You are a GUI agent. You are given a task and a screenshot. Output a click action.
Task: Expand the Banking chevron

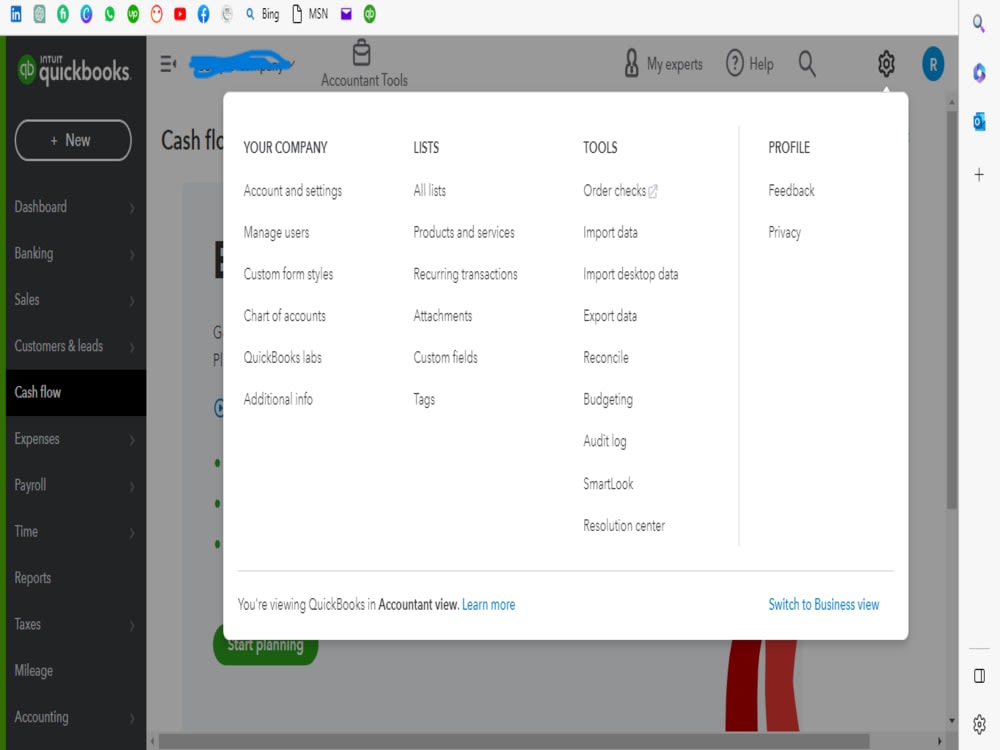[x=132, y=254]
